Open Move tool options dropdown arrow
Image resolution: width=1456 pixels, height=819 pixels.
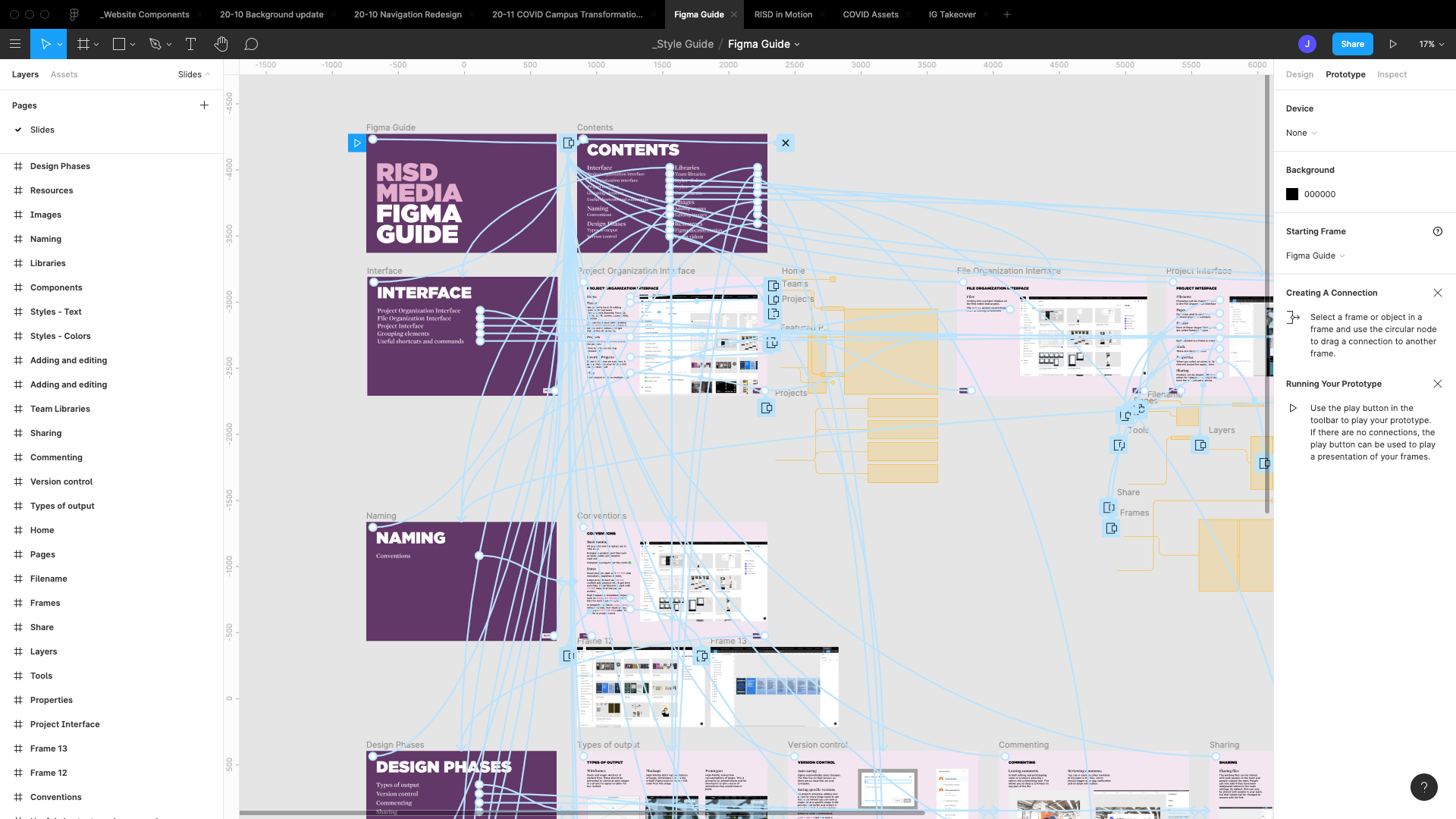tap(61, 45)
